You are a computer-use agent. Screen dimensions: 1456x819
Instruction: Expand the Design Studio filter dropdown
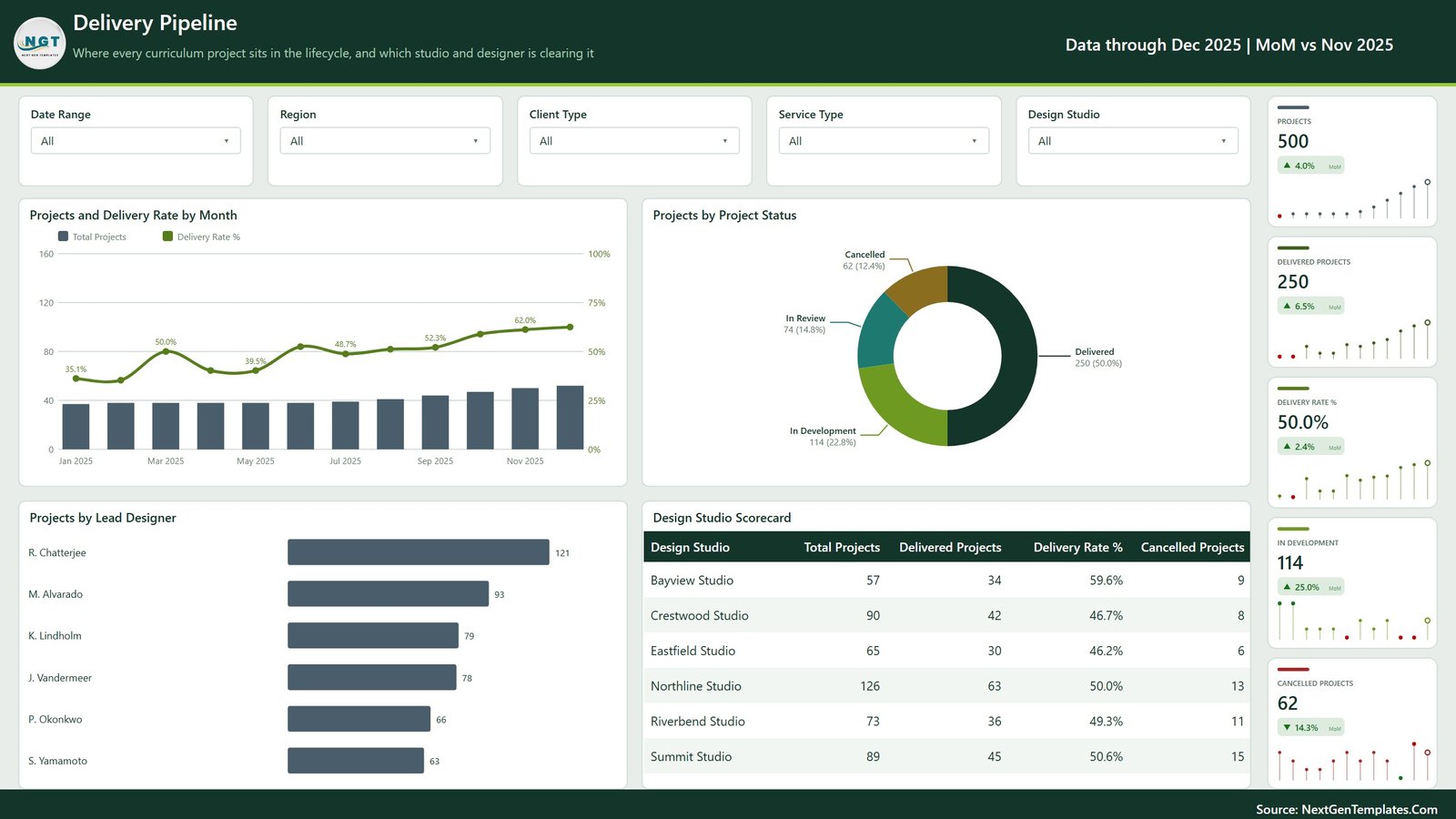(1133, 141)
